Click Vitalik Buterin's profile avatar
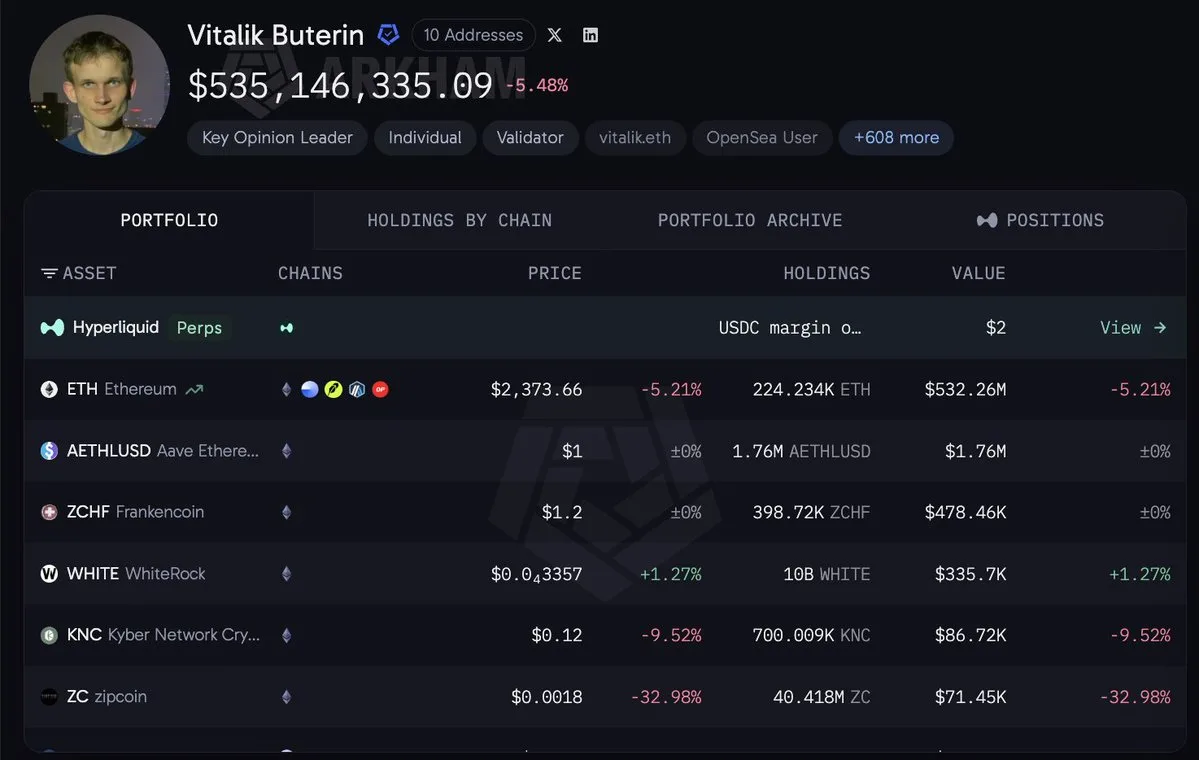The height and width of the screenshot is (760, 1199). [99, 85]
